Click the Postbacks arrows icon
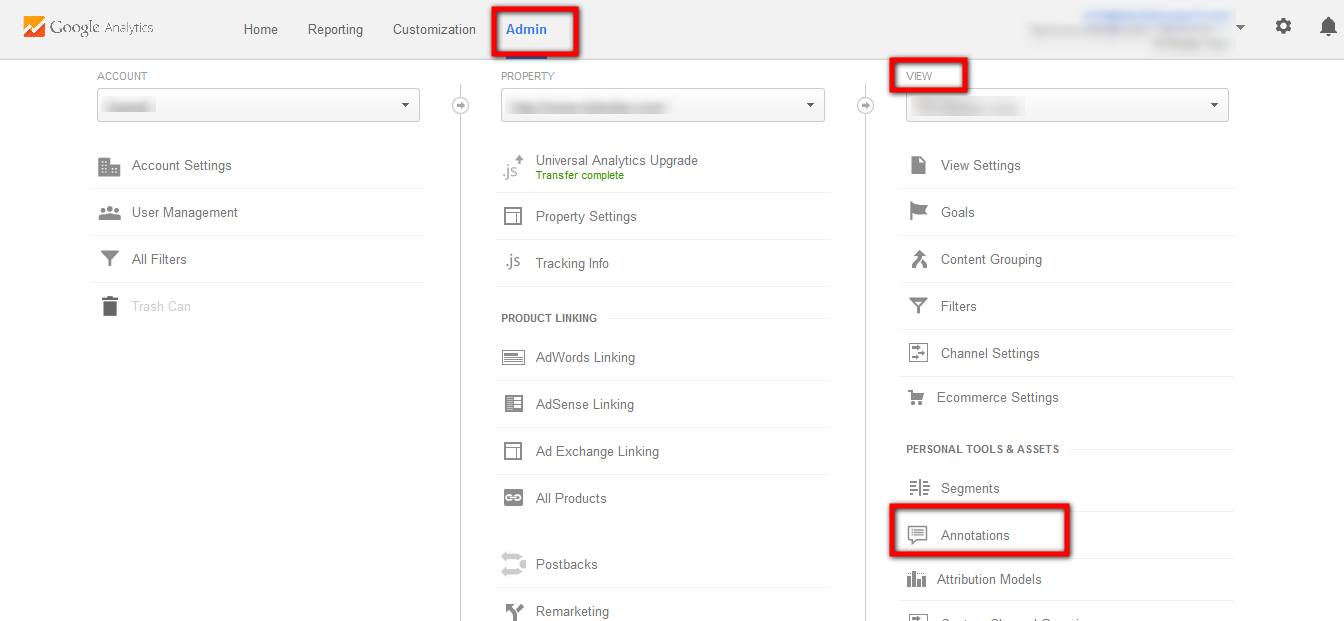The image size is (1344, 621). [513, 565]
